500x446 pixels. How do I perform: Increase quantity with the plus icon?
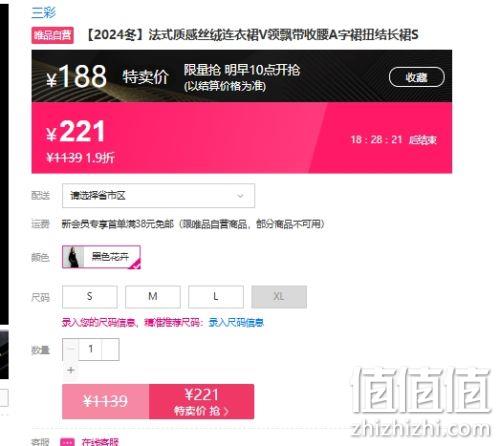coord(71,370)
